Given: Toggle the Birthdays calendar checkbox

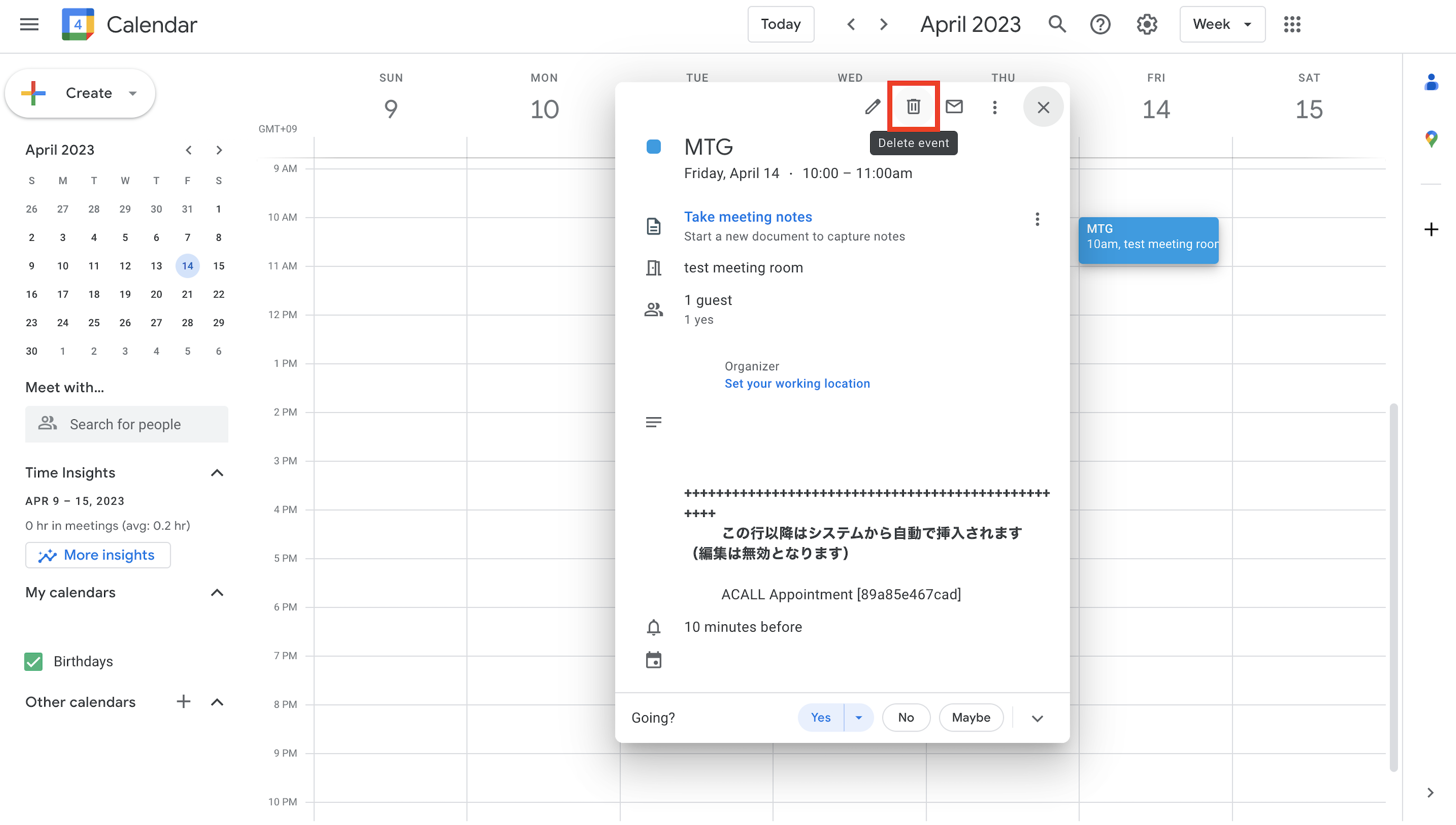Looking at the screenshot, I should (x=33, y=661).
